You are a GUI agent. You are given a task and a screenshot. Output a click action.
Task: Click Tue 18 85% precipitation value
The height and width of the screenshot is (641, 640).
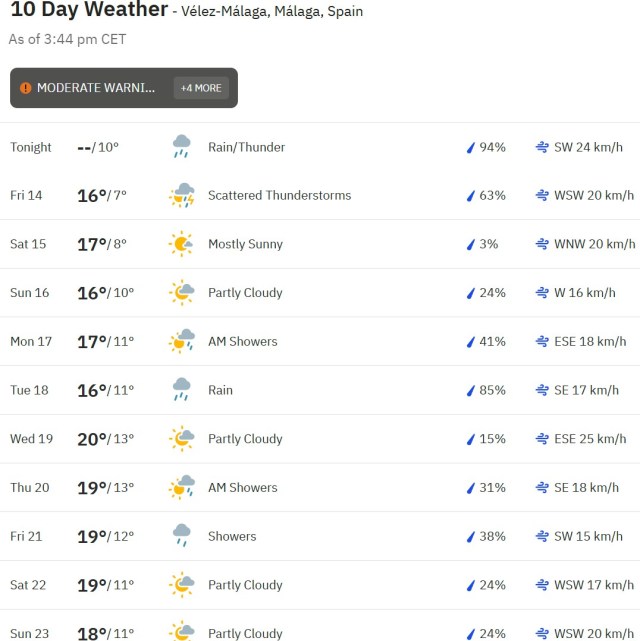point(492,390)
